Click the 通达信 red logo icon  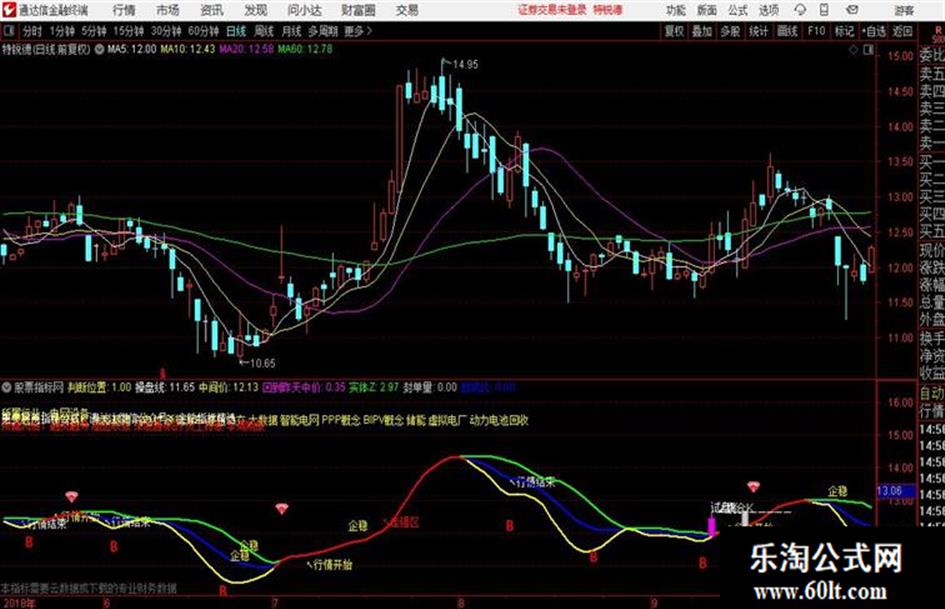tap(9, 10)
